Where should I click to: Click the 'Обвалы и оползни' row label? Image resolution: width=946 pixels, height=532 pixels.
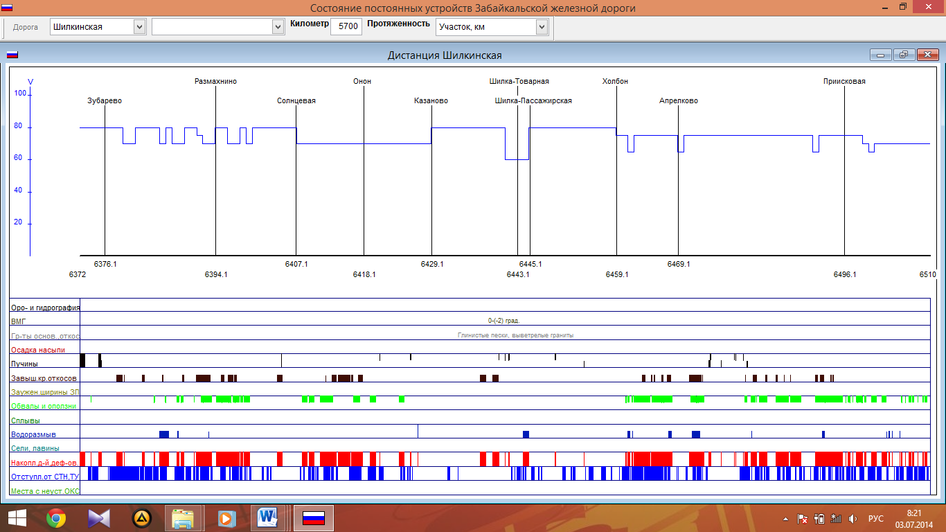(43, 407)
